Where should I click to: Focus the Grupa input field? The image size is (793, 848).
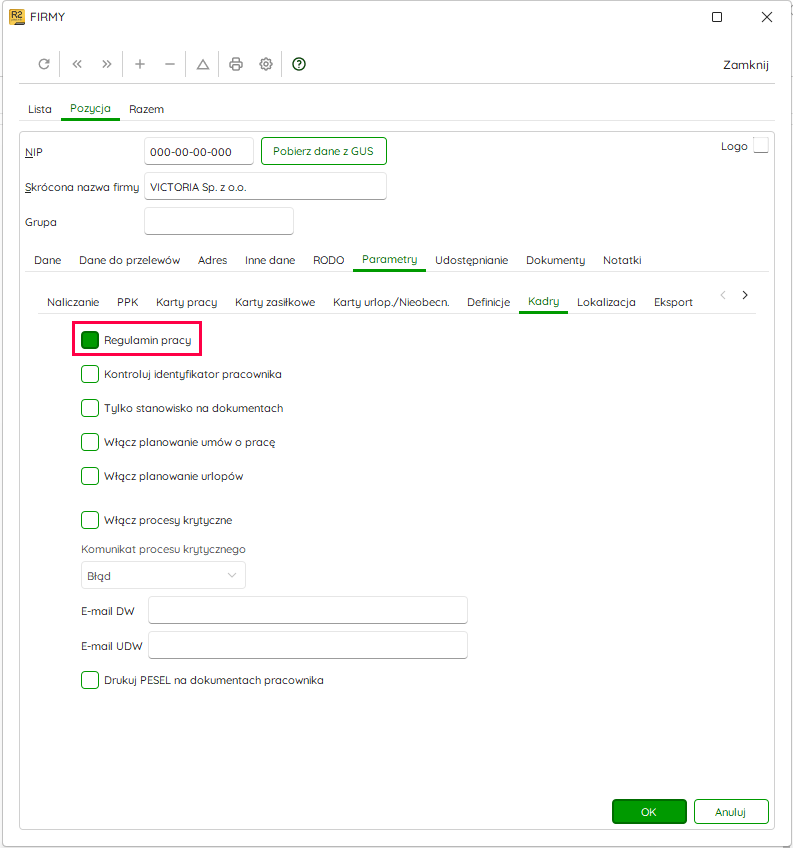tap(219, 222)
